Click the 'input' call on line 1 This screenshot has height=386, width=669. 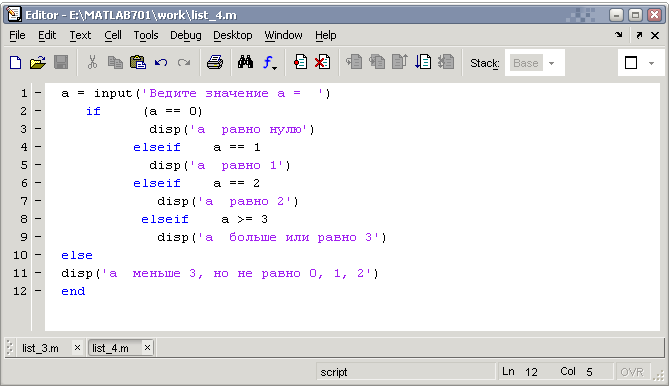113,93
